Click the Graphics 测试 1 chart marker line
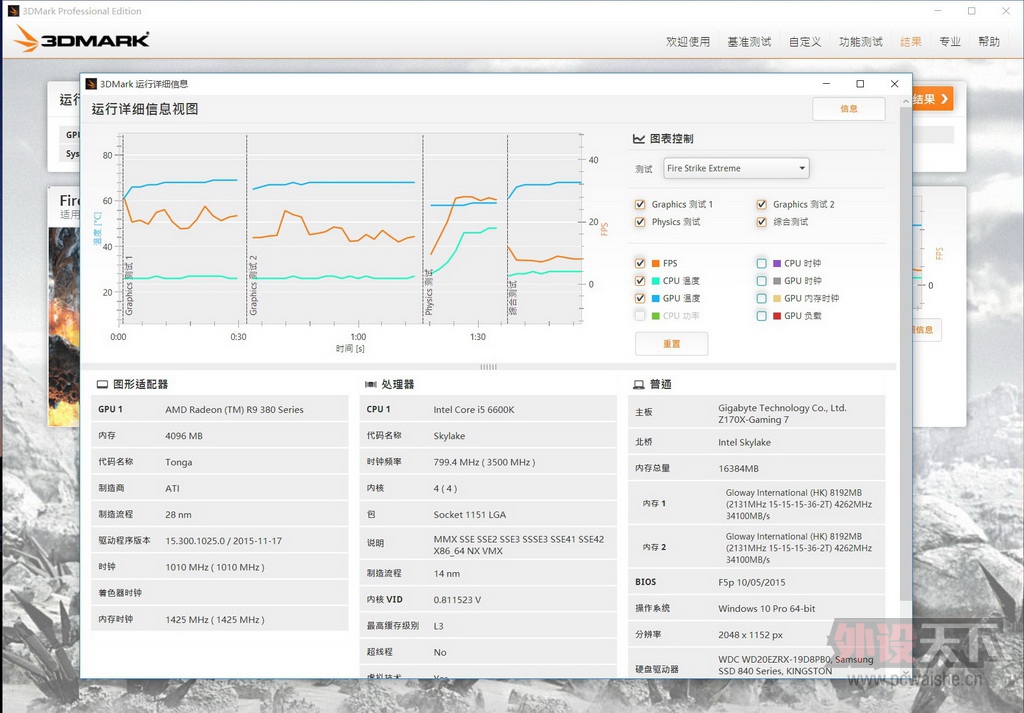 123,229
